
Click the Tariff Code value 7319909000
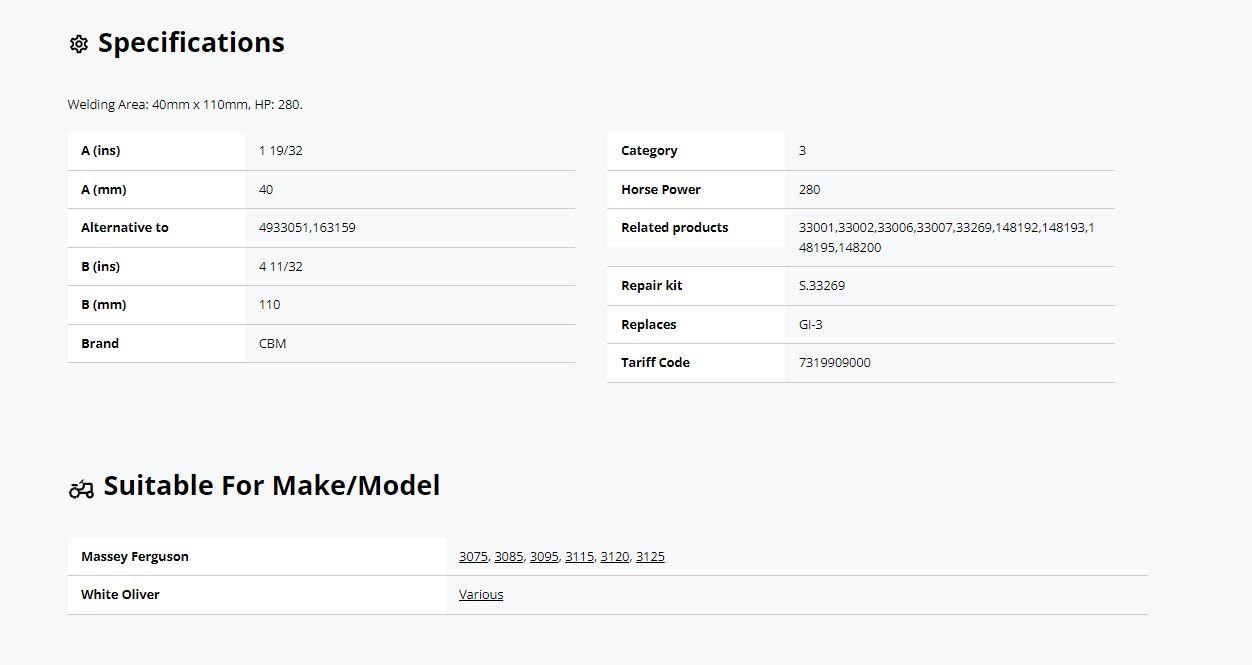(834, 363)
